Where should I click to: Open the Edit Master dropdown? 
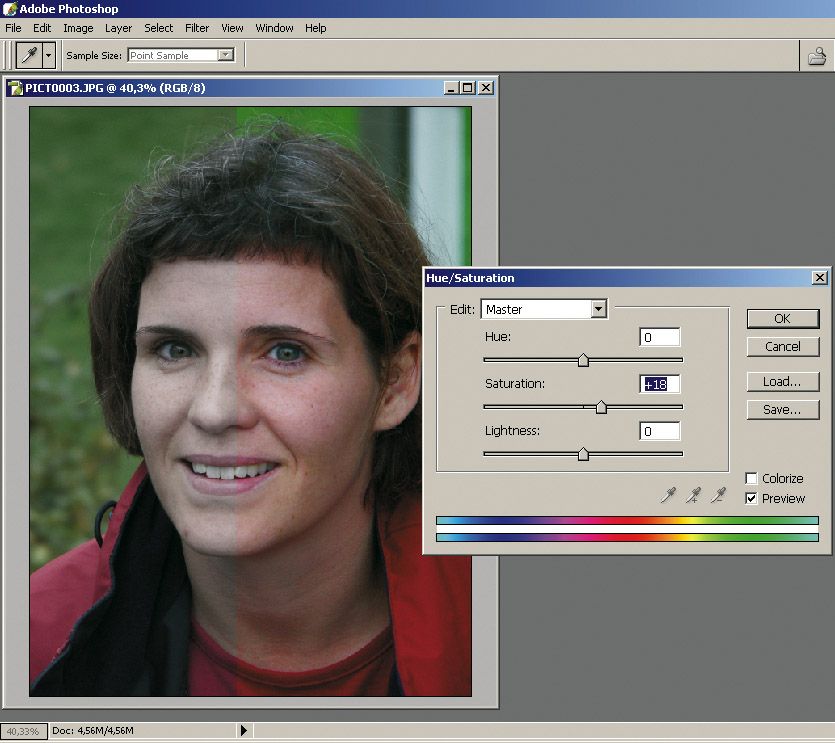598,309
